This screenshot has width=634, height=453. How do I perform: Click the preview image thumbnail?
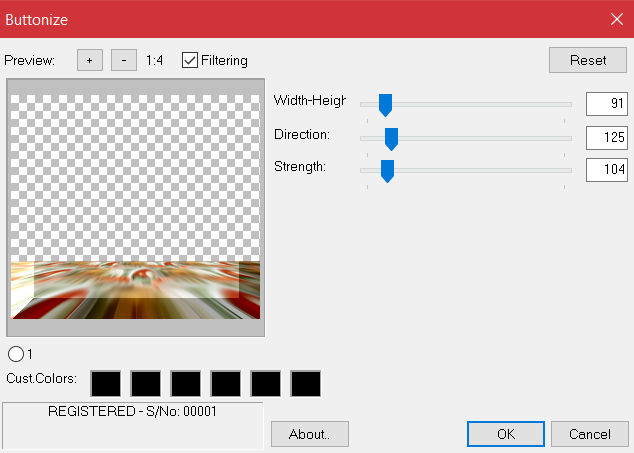pyautogui.click(x=135, y=207)
